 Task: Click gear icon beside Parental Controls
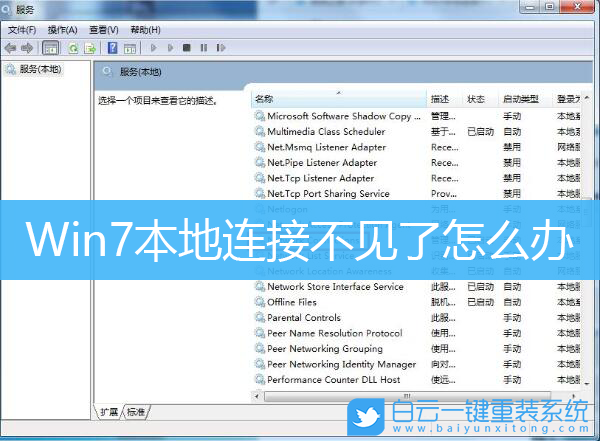pyautogui.click(x=260, y=318)
